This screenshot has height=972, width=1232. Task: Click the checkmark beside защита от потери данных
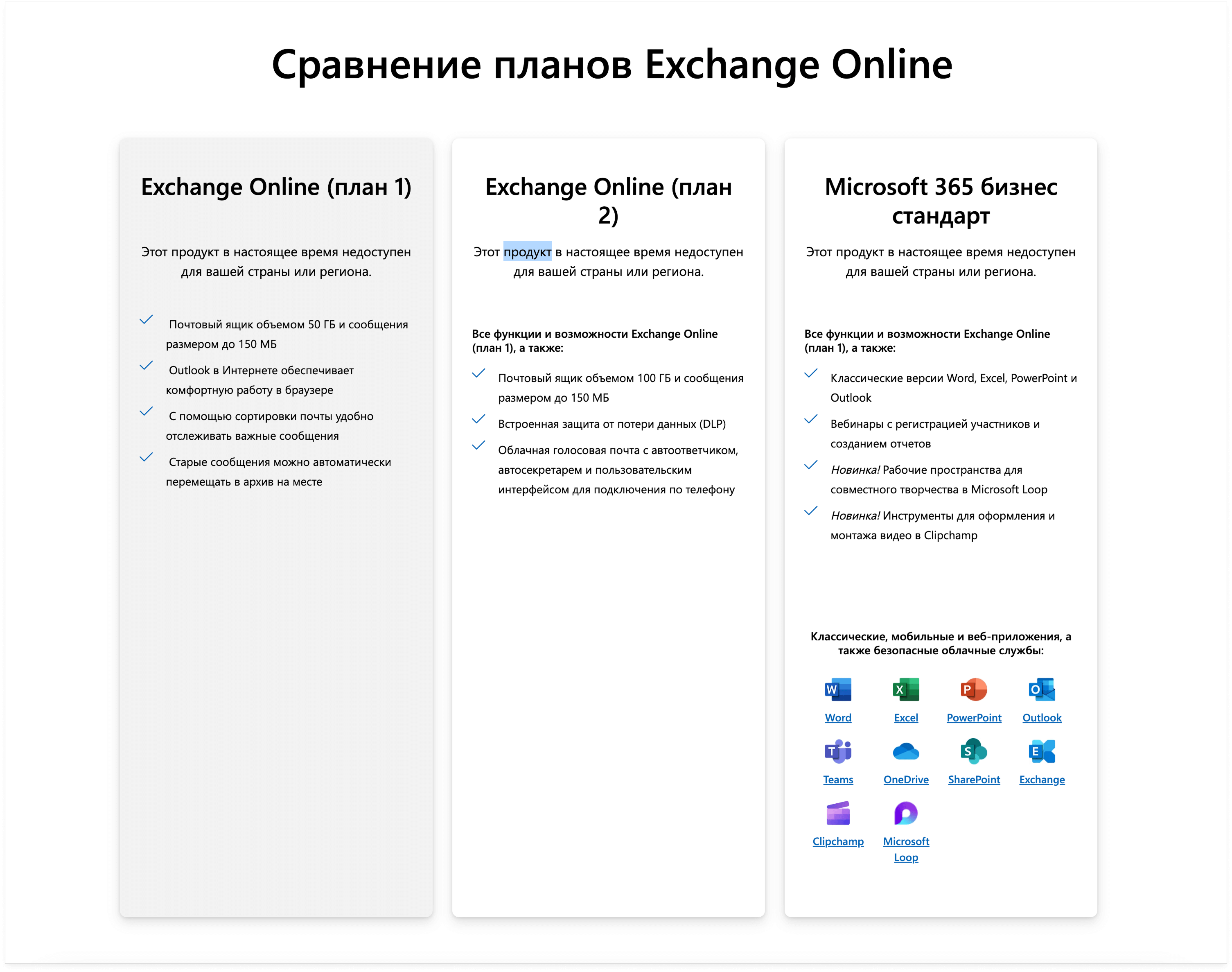coord(478,419)
